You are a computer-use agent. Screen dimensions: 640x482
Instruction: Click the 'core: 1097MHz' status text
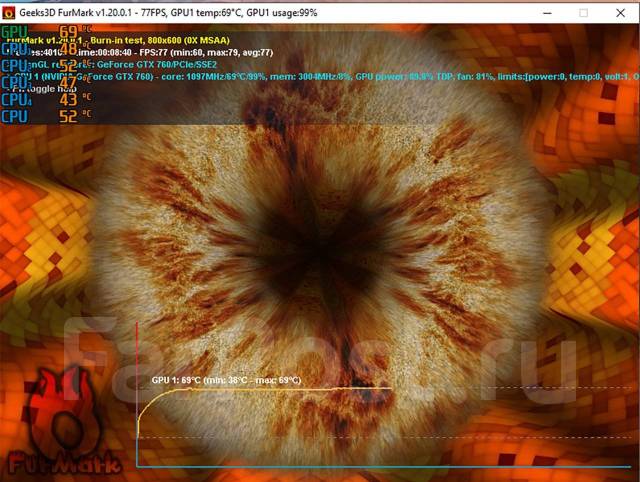pyautogui.click(x=191, y=77)
